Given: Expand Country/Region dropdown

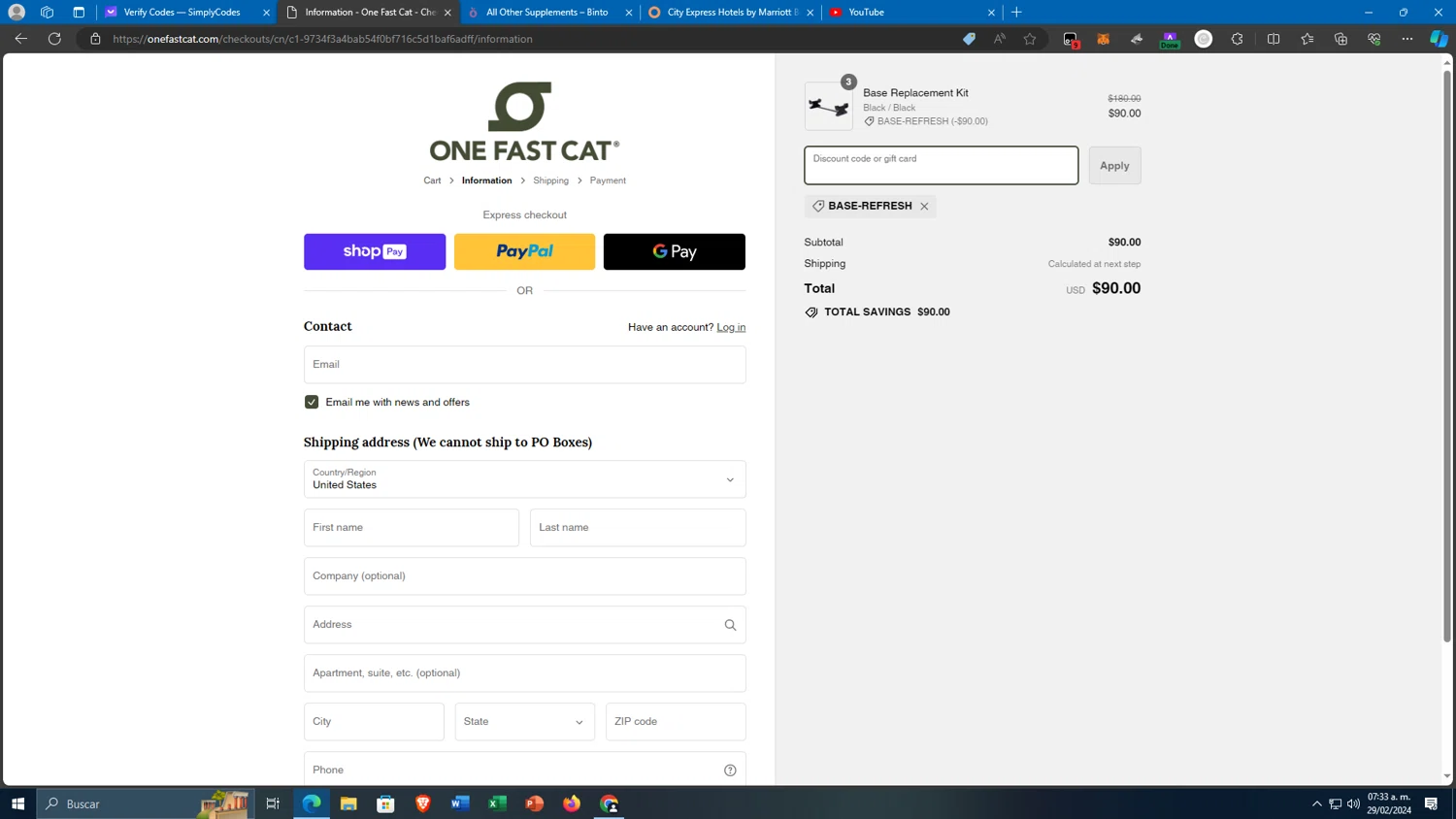Looking at the screenshot, I should (524, 479).
